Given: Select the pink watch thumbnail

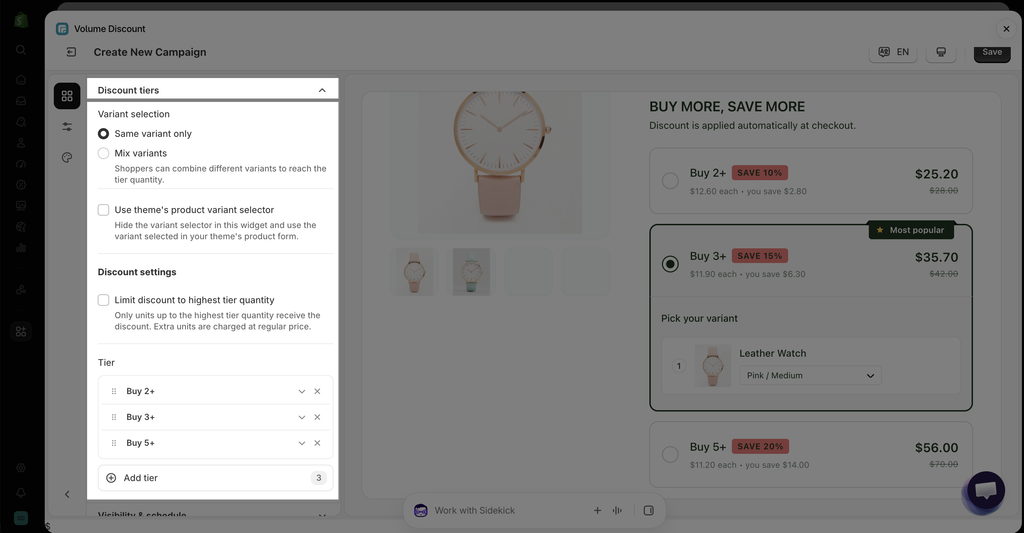Looking at the screenshot, I should (x=414, y=272).
